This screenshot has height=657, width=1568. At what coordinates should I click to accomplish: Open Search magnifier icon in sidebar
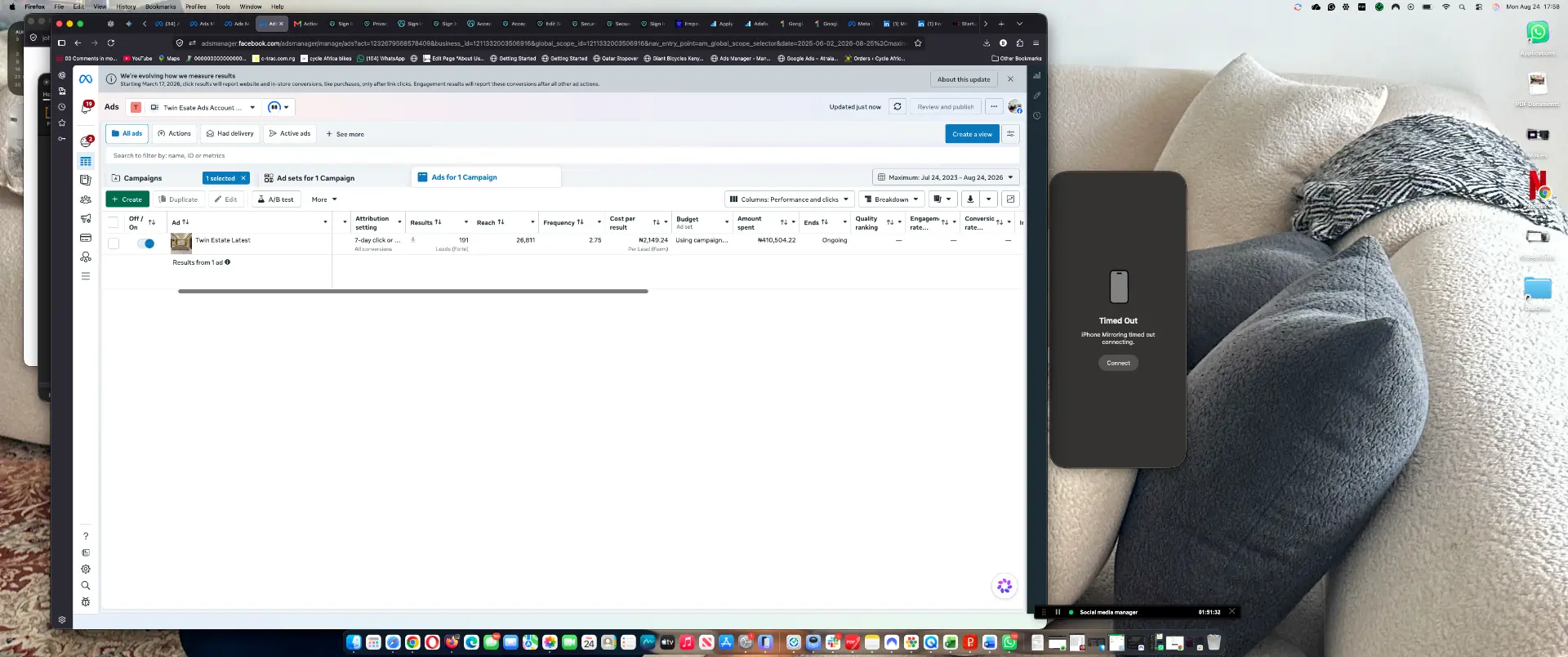coord(86,585)
